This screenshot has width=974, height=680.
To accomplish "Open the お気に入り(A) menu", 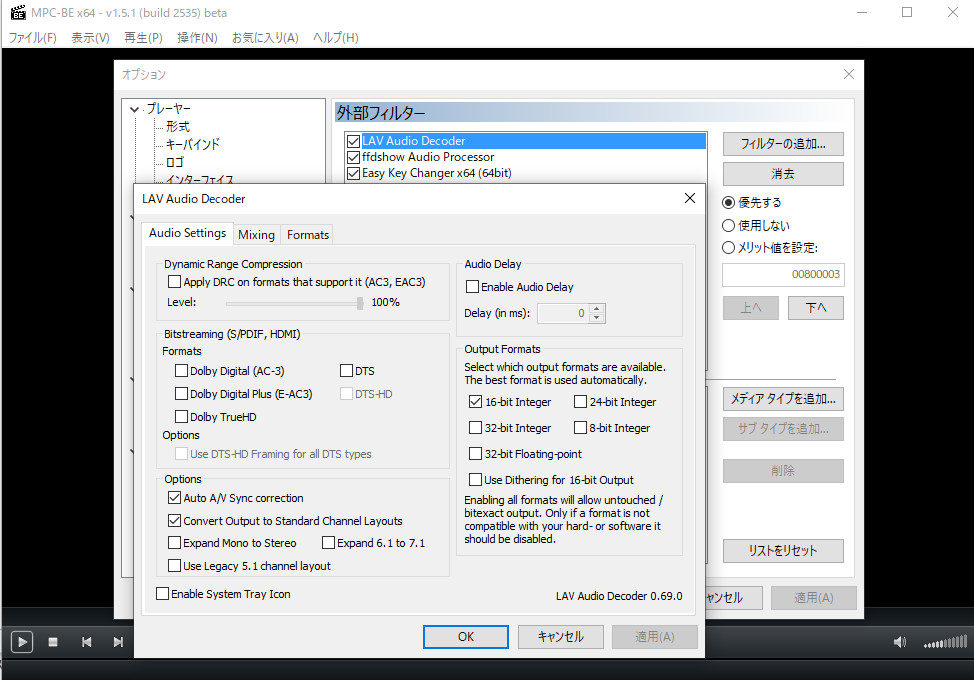I will click(265, 38).
